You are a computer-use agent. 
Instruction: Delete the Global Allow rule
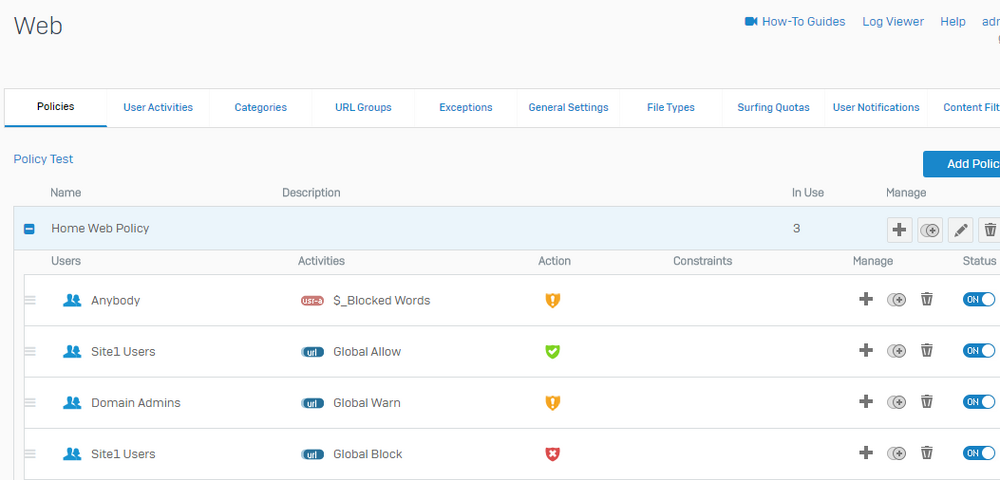927,350
